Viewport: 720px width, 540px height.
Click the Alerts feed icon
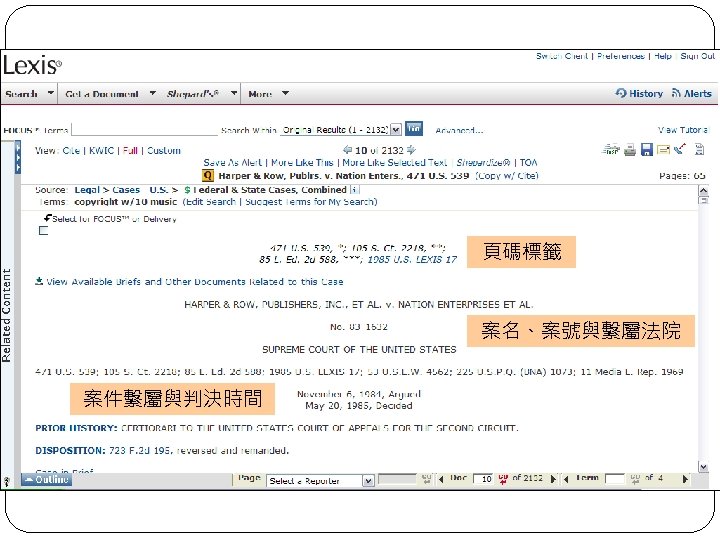coord(676,93)
